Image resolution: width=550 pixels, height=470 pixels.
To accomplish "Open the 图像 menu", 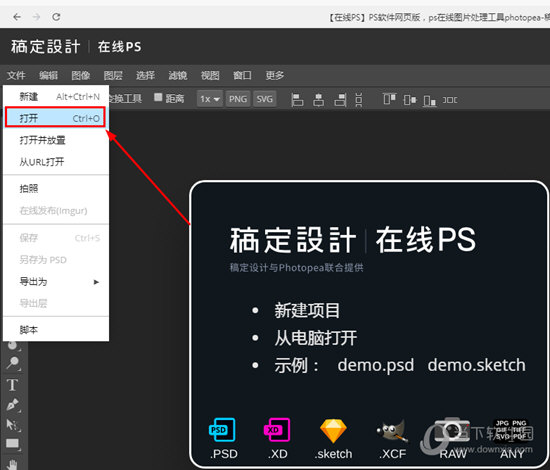I will (x=81, y=75).
